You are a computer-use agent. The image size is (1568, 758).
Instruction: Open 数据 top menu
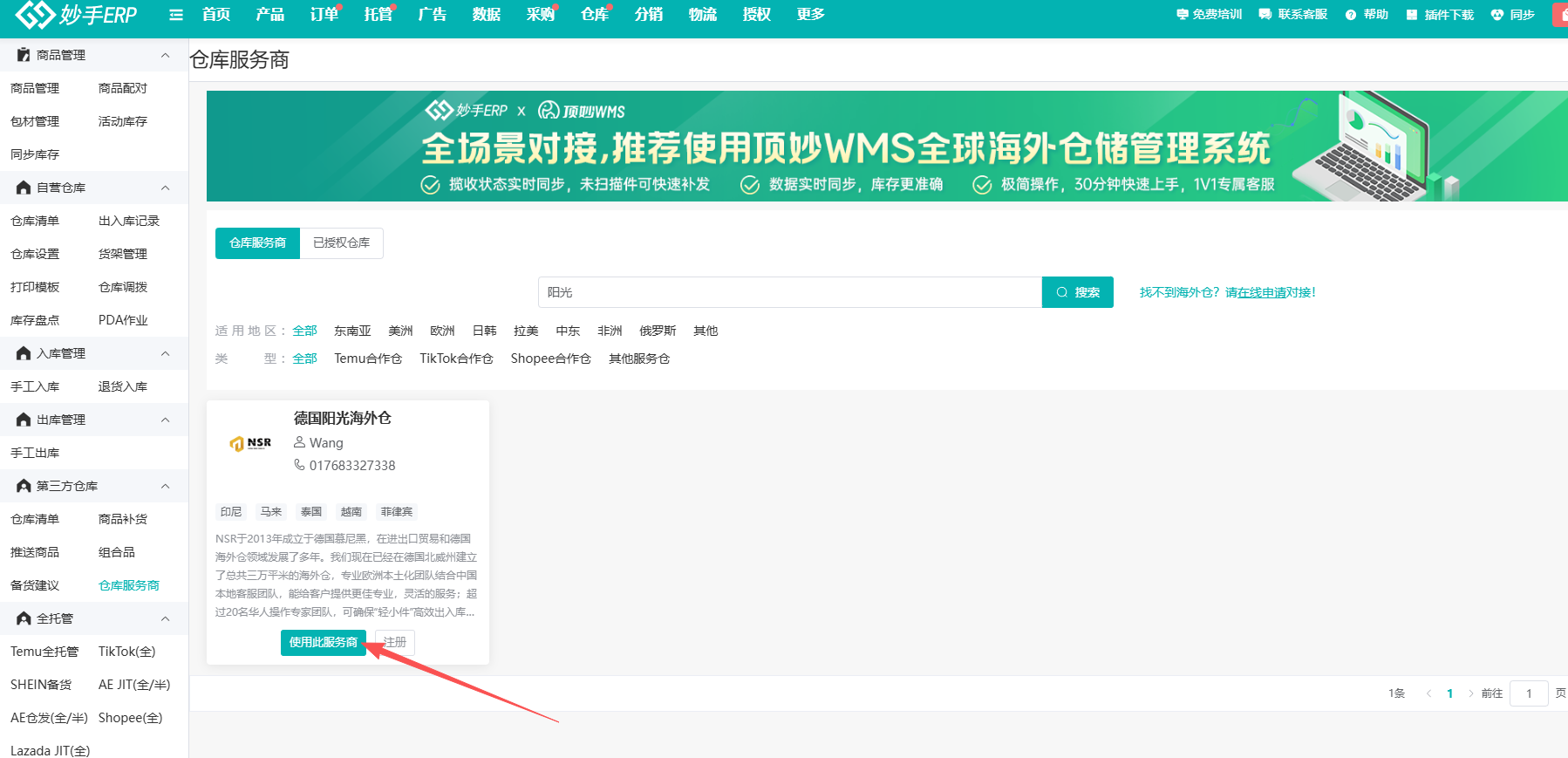point(487,15)
